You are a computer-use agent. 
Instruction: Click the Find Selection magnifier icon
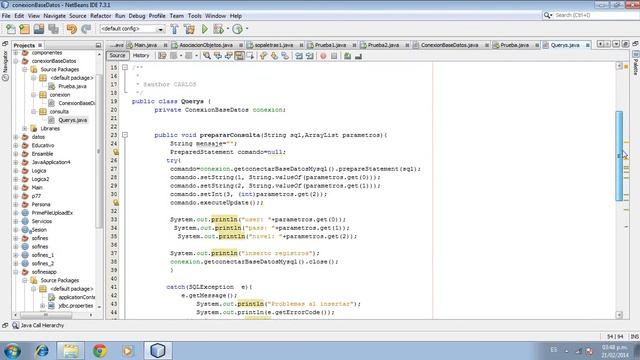pos(207,56)
